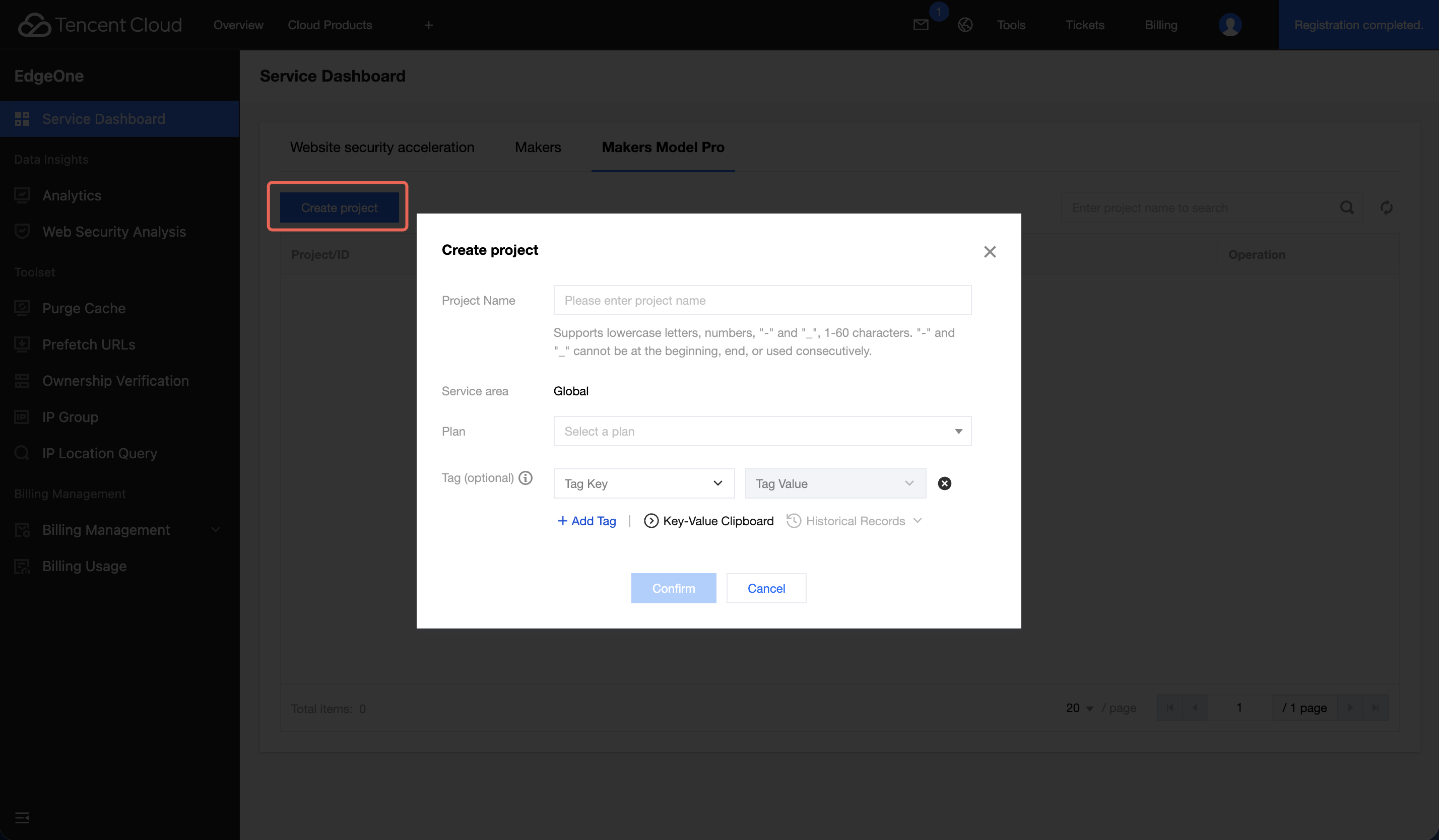Click the Tencent Cloud logo
The image size is (1439, 840).
100,25
